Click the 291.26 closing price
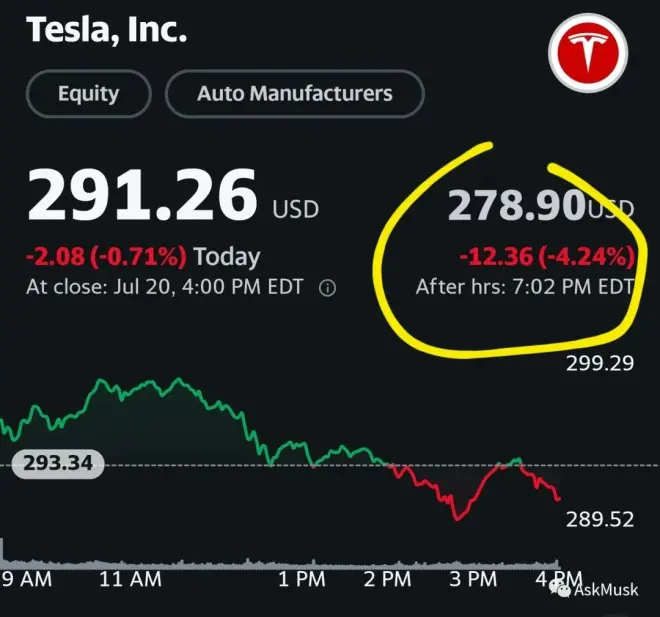 coord(142,196)
